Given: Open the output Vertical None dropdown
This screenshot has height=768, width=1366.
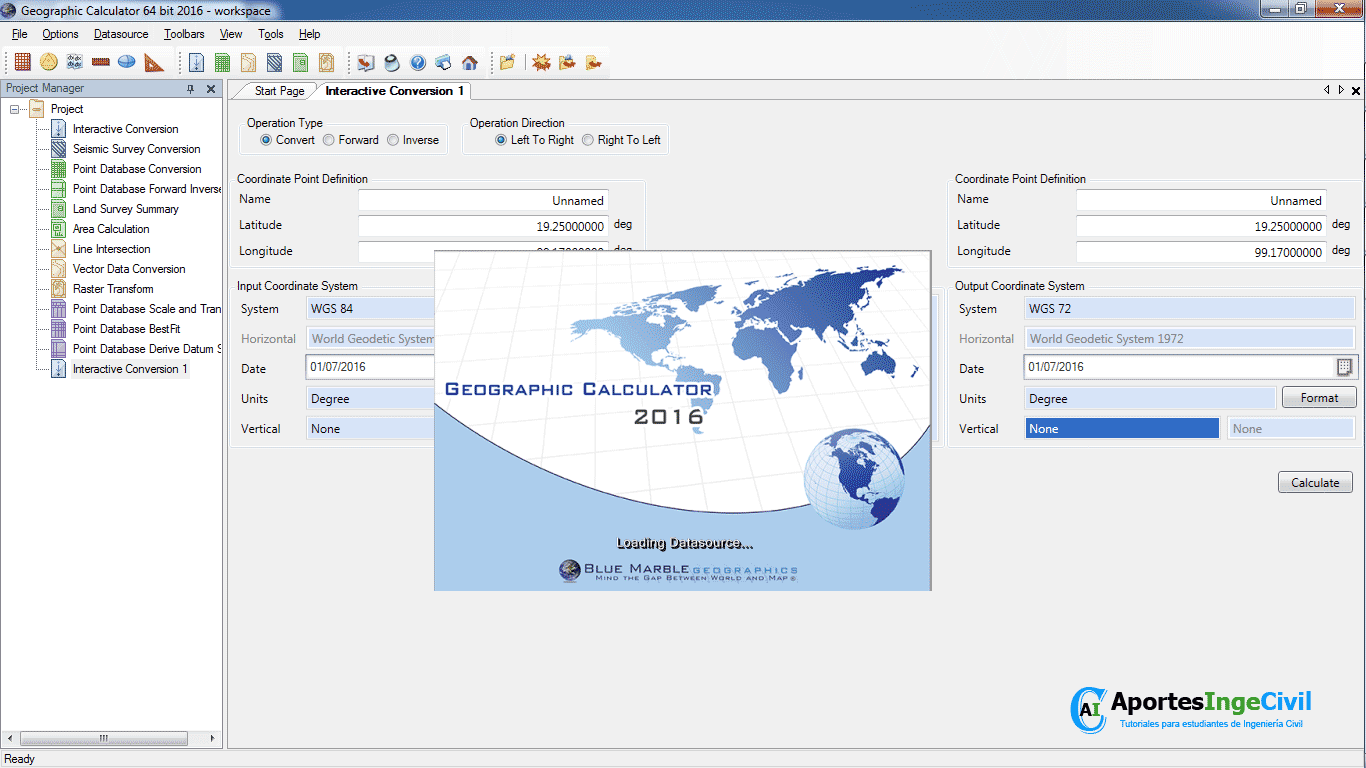Looking at the screenshot, I should point(1122,429).
